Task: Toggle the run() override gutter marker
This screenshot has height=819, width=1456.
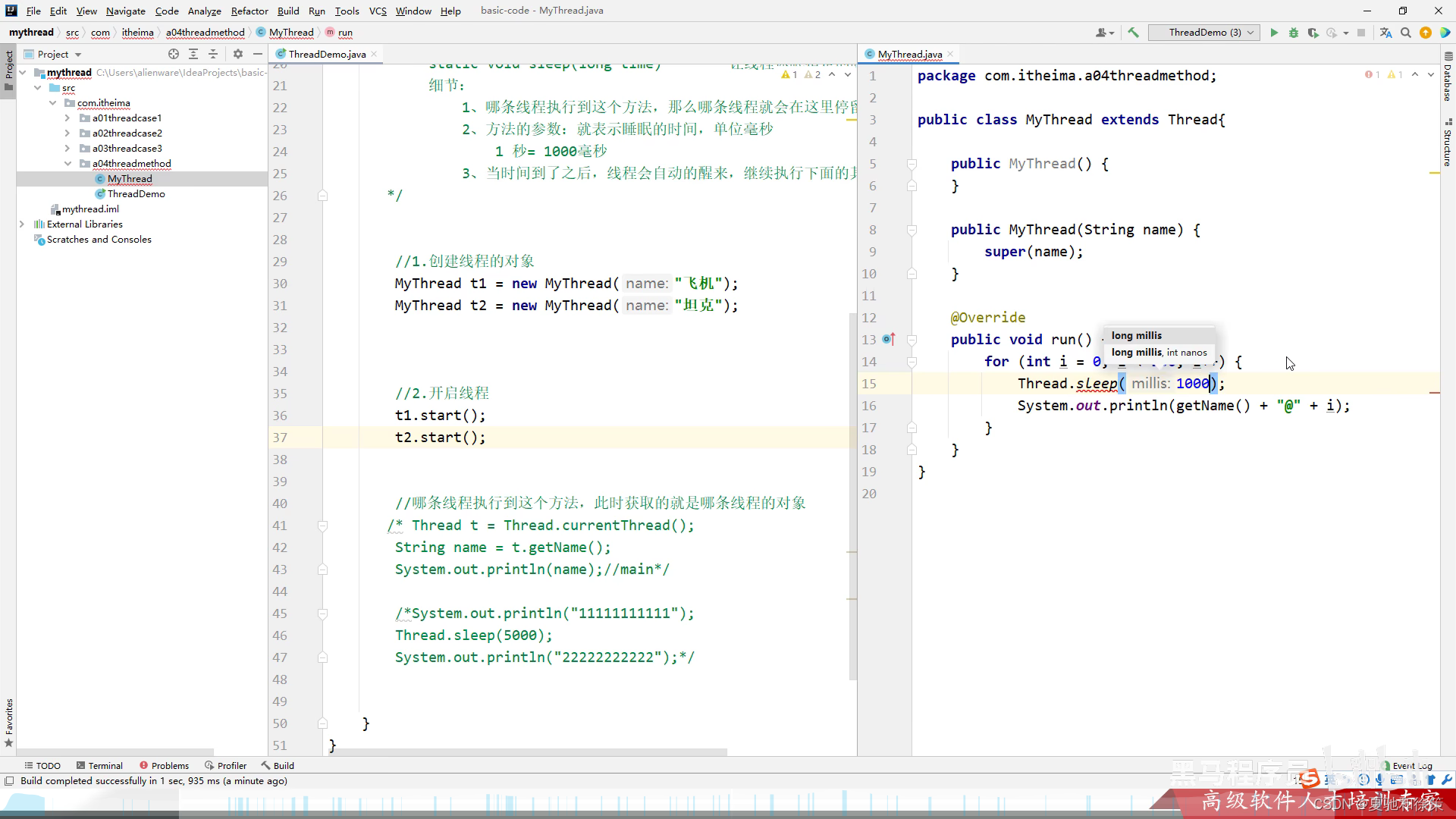Action: pos(888,340)
